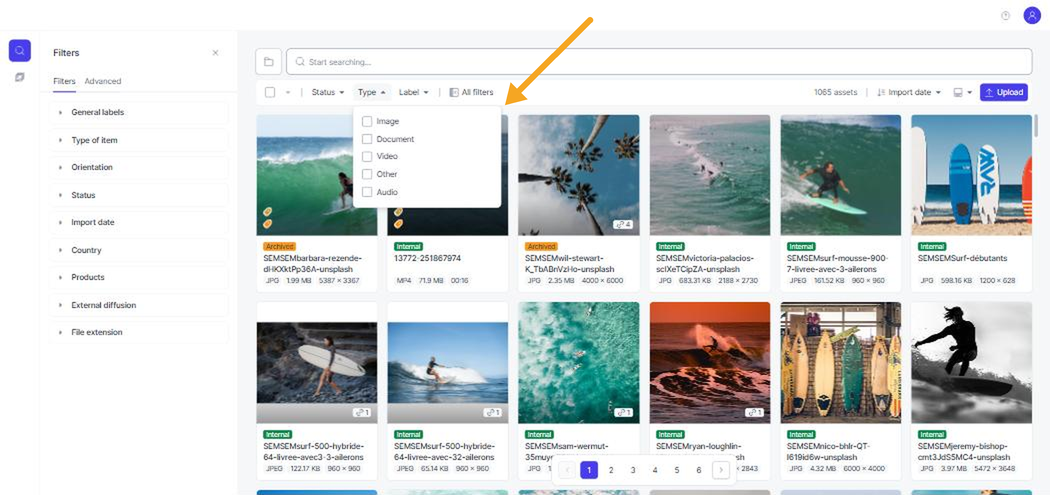Open the display mode dropdown
The width and height of the screenshot is (1050, 495).
[962, 92]
